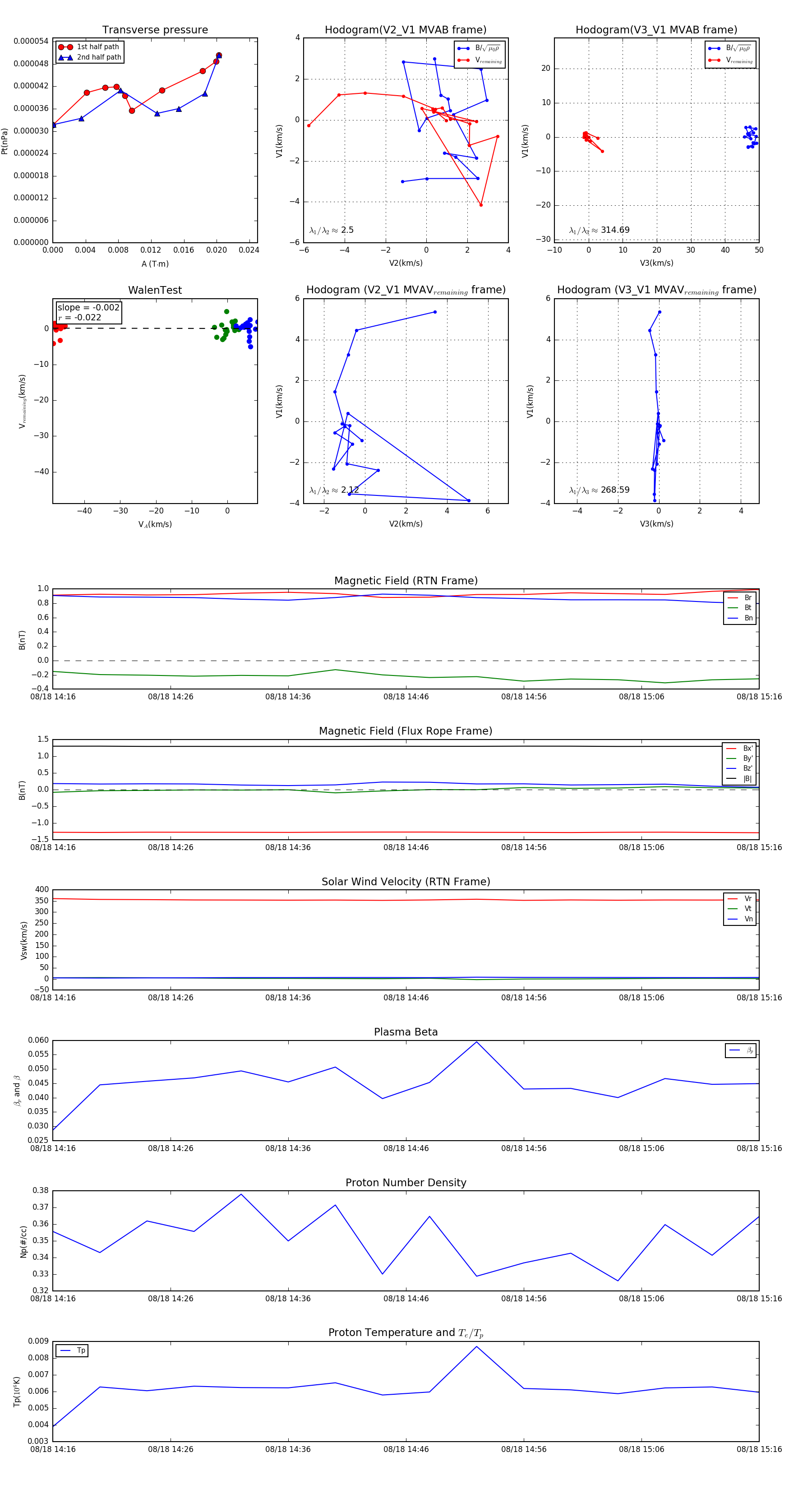
Task: Click the "Hodogram (V2_V1 MVAV remaining frame)" title
Action: point(406,290)
